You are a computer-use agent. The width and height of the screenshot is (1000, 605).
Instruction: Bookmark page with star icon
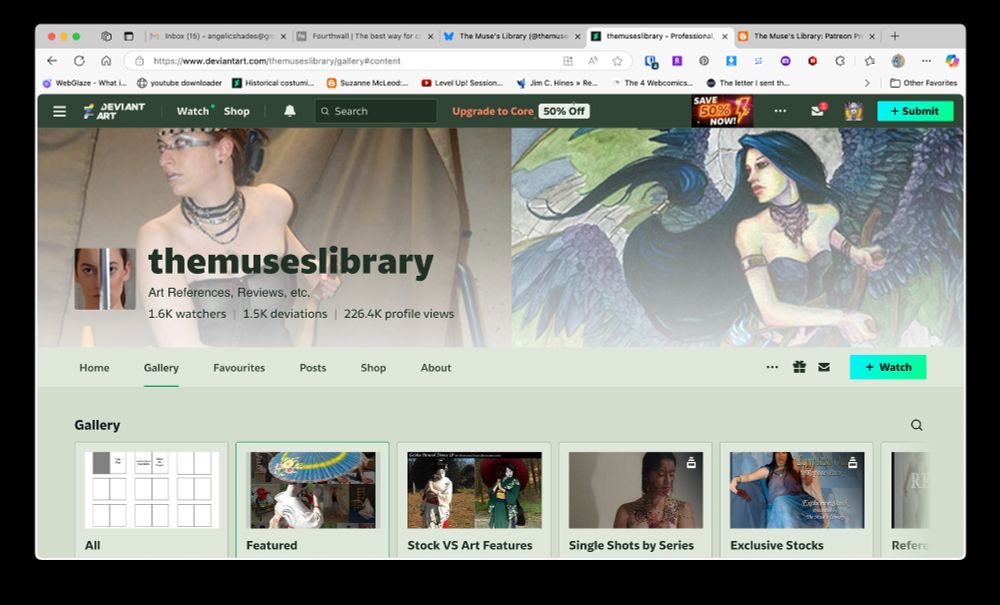coord(617,61)
